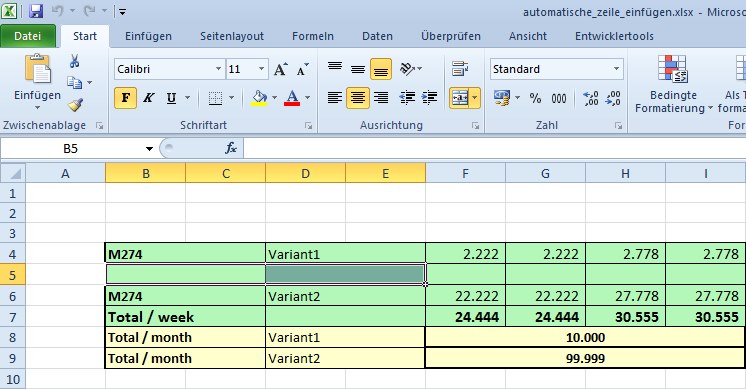Open merge and center dropdown arrow

[x=475, y=98]
